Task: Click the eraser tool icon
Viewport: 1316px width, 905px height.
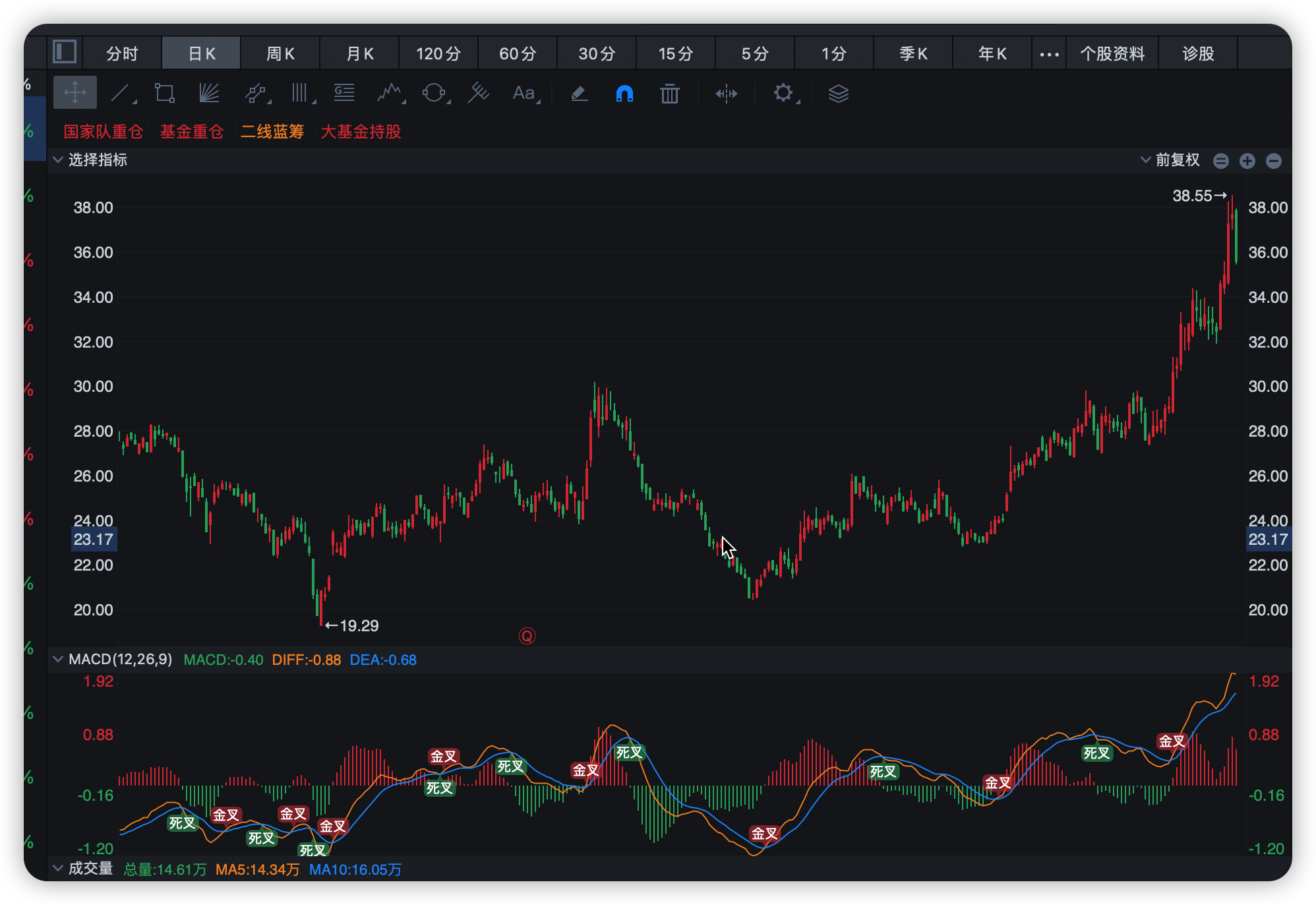Action: tap(579, 93)
